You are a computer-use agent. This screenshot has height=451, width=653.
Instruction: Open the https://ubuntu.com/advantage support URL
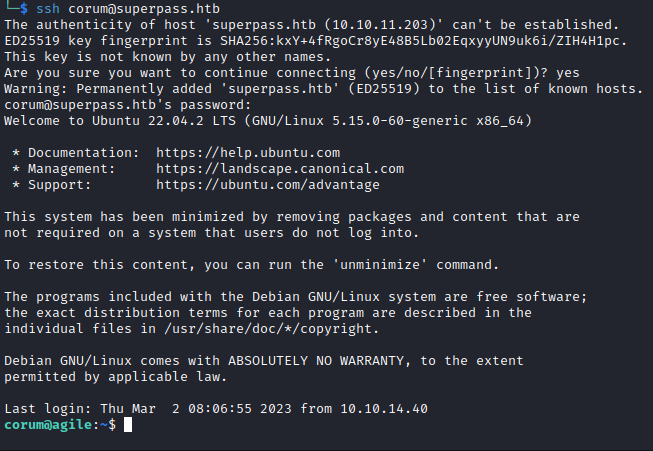(x=252, y=185)
